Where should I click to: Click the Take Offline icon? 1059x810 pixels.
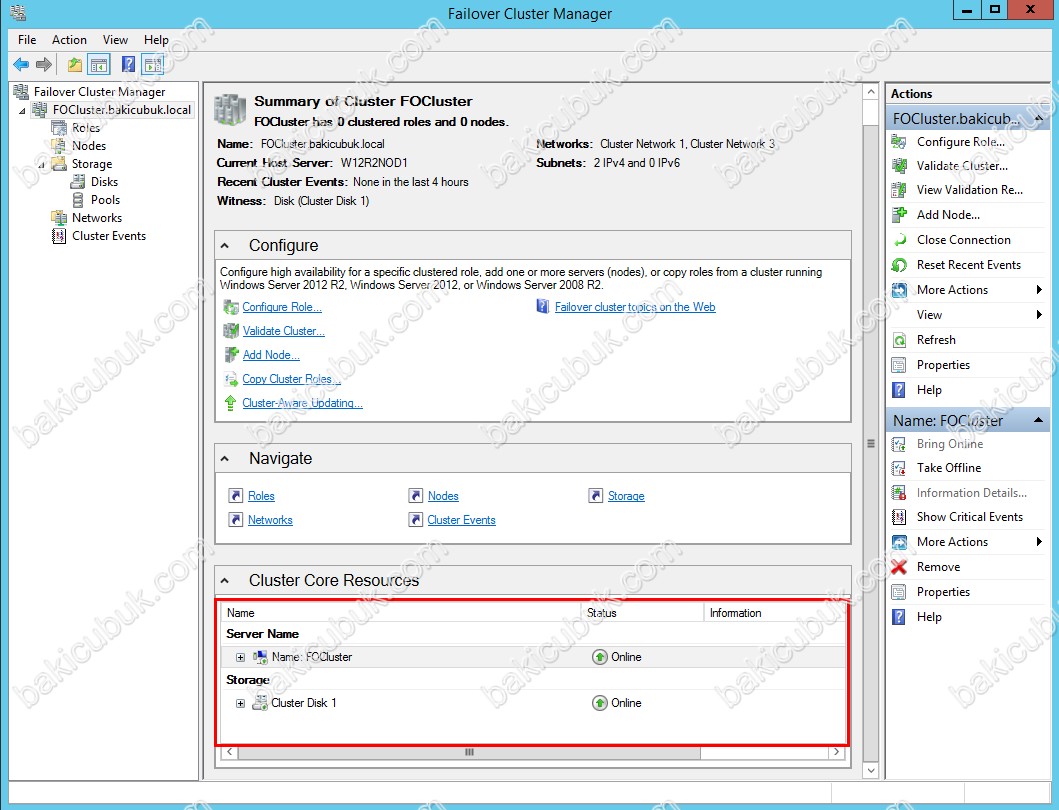pyautogui.click(x=899, y=467)
